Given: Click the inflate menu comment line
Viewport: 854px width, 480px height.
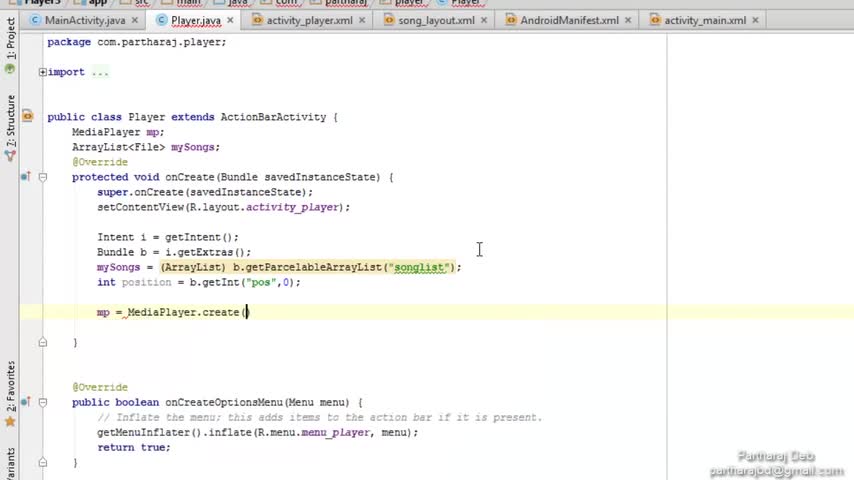Looking at the screenshot, I should click(320, 417).
